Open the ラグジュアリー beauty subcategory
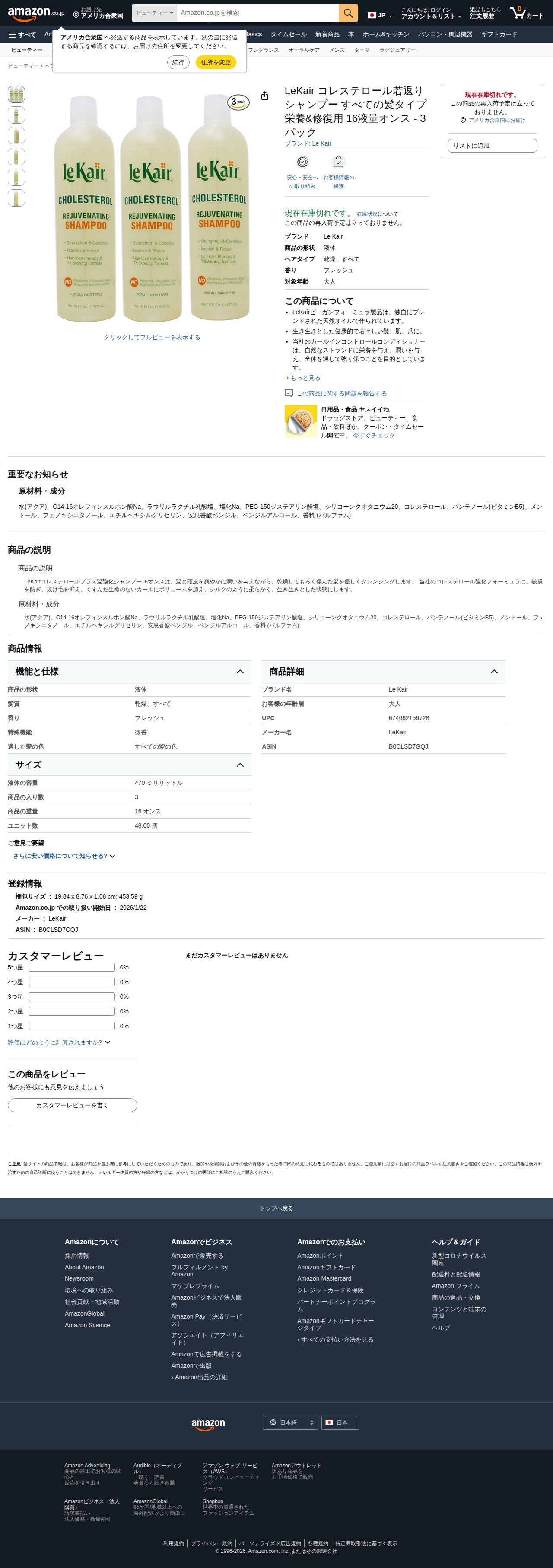Image resolution: width=553 pixels, height=1568 pixels. click(397, 50)
